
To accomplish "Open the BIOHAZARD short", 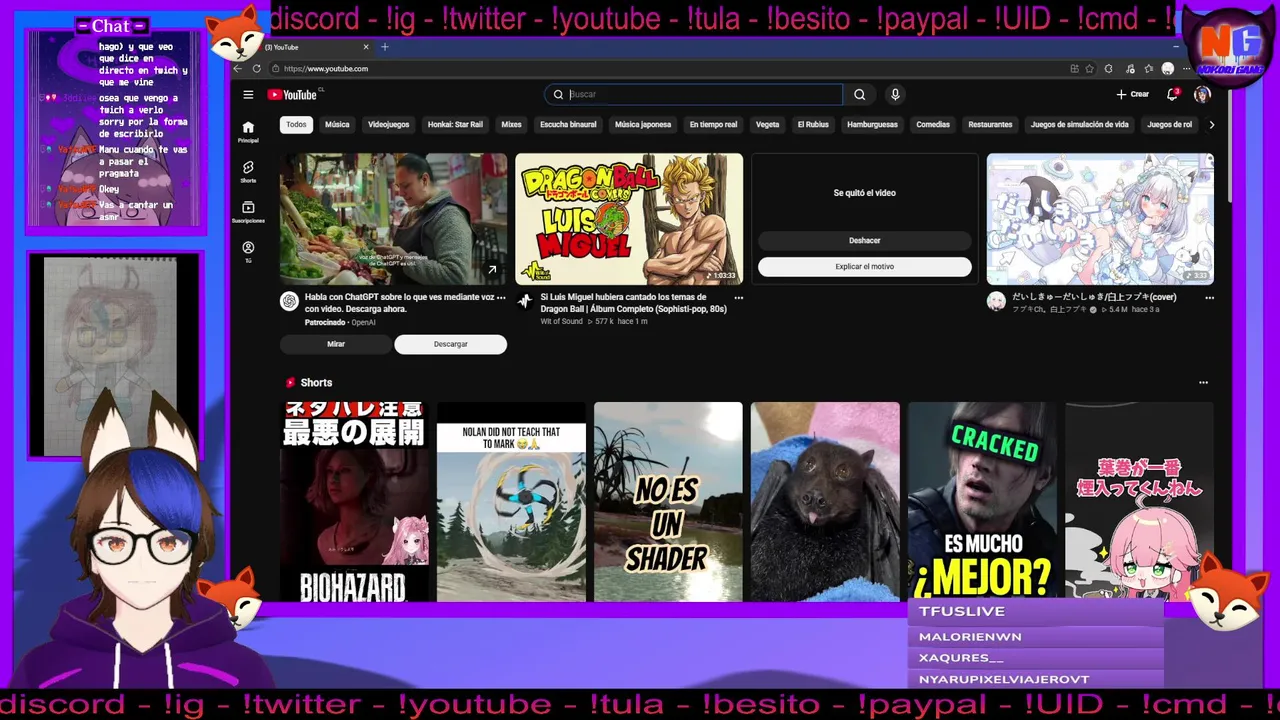I will click(x=354, y=502).
